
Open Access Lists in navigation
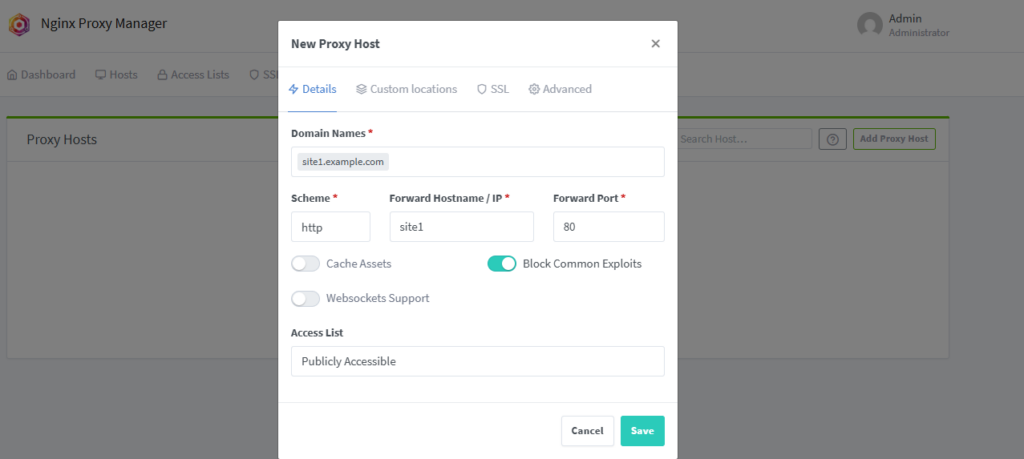click(x=193, y=74)
